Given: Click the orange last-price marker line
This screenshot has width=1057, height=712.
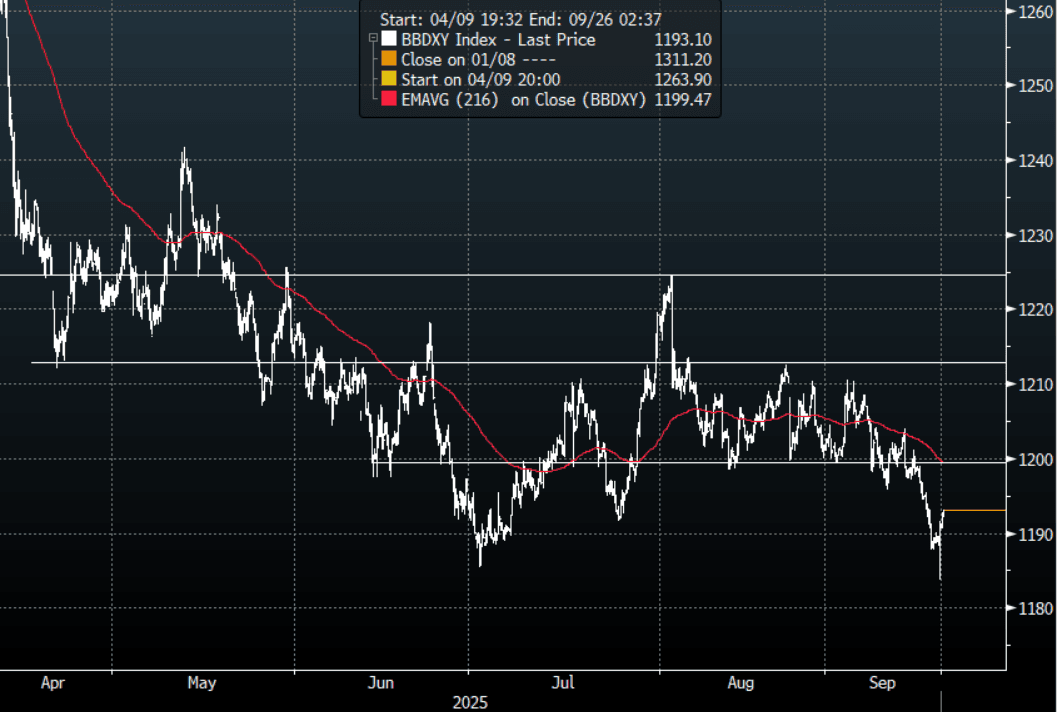Looking at the screenshot, I should (x=974, y=510).
